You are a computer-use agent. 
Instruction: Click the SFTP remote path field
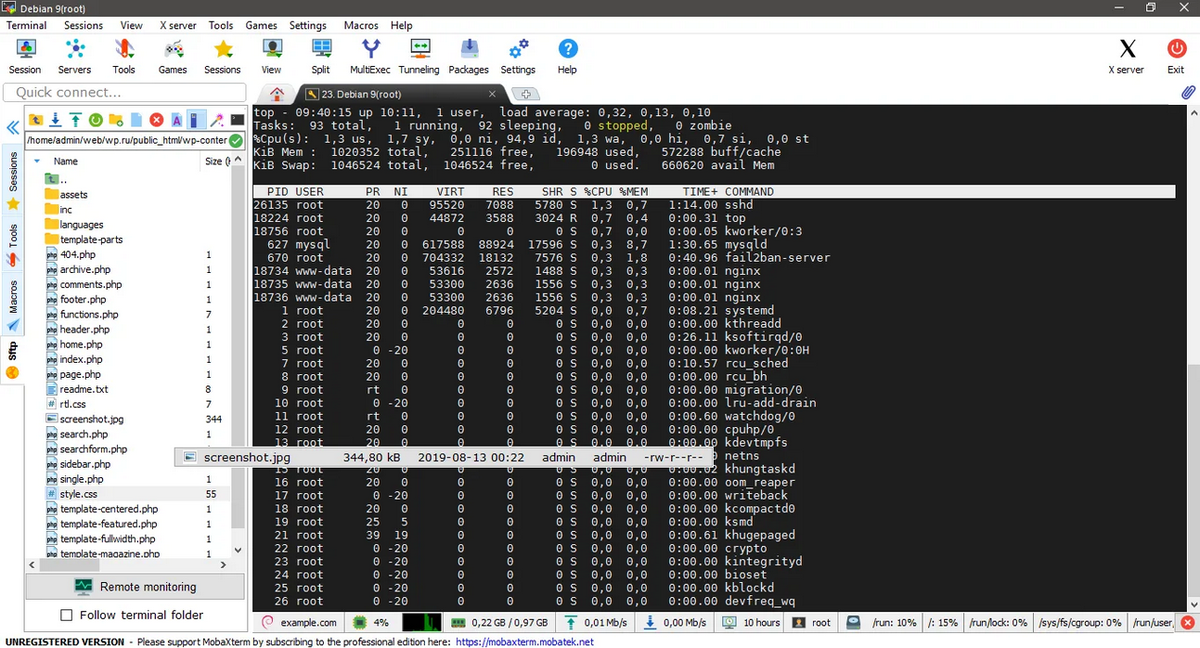[126, 141]
